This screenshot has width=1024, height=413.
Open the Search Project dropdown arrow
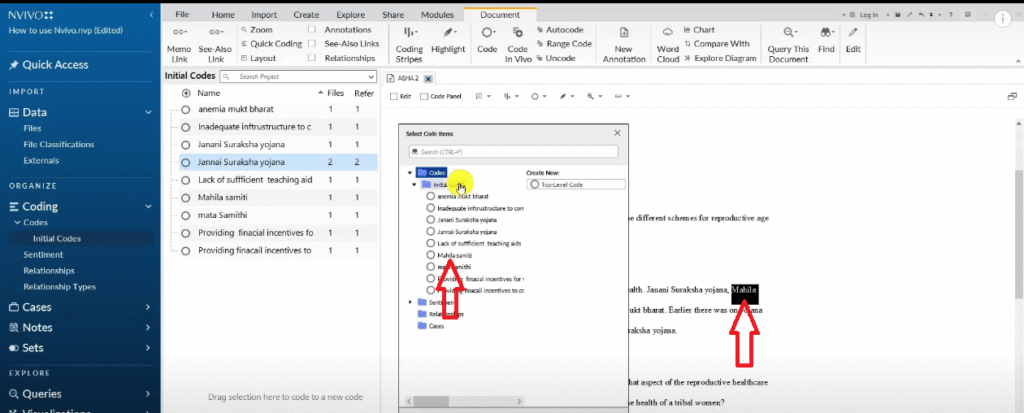[371, 77]
